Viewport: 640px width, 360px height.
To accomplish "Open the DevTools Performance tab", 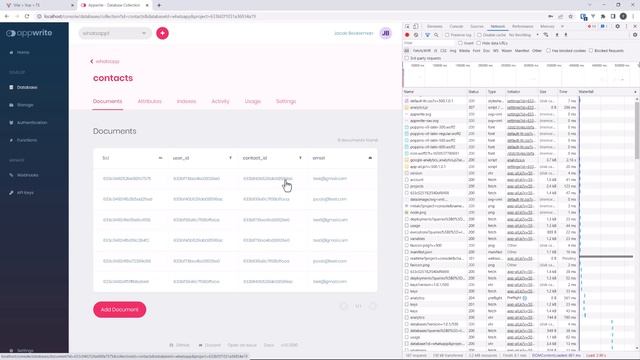I will pyautogui.click(x=522, y=27).
